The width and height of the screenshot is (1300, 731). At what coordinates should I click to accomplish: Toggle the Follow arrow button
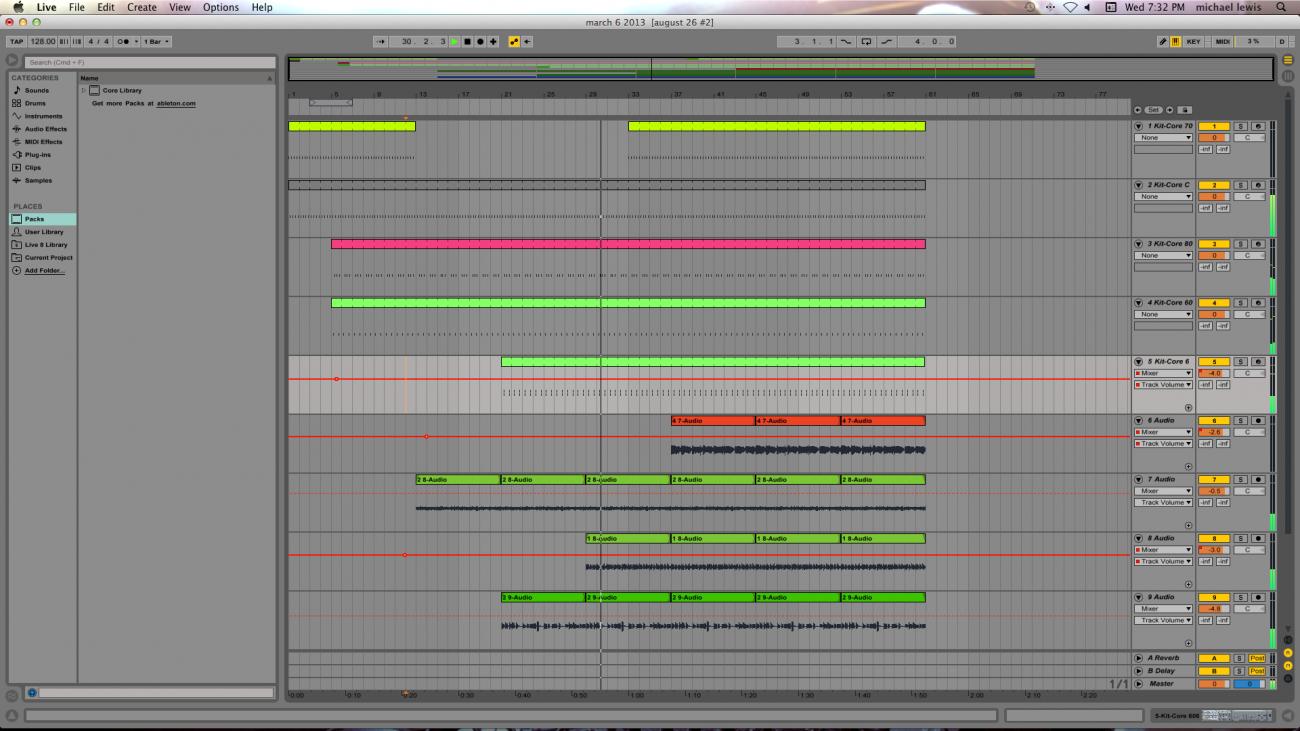tap(380, 42)
